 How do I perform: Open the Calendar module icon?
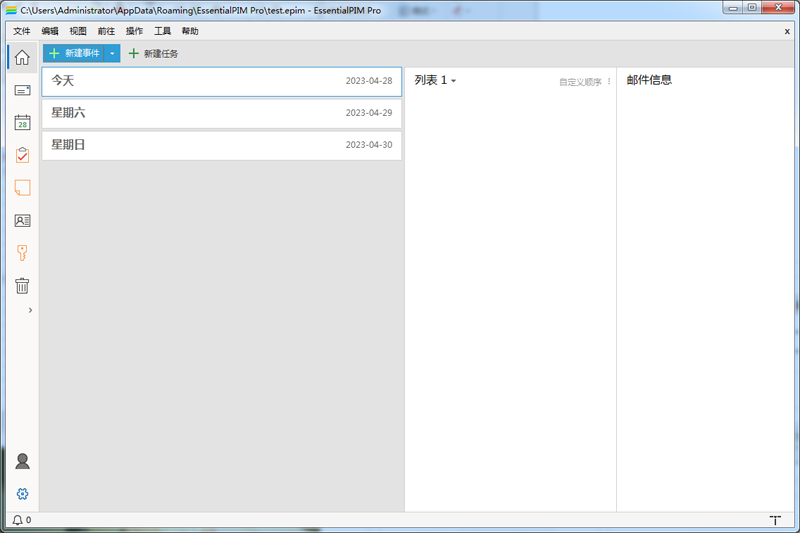pyautogui.click(x=22, y=123)
